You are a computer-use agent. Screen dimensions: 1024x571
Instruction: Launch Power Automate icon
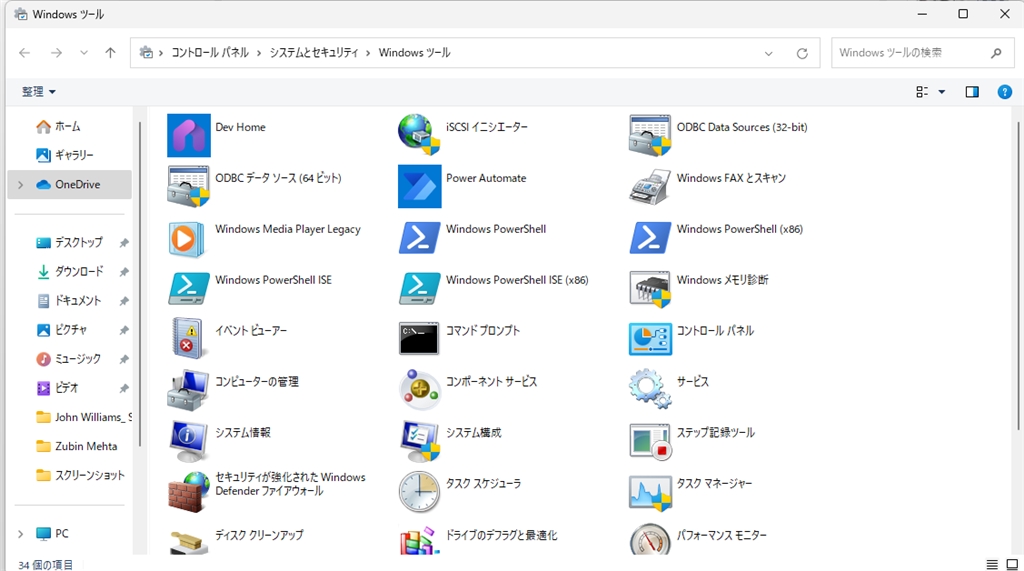point(419,186)
